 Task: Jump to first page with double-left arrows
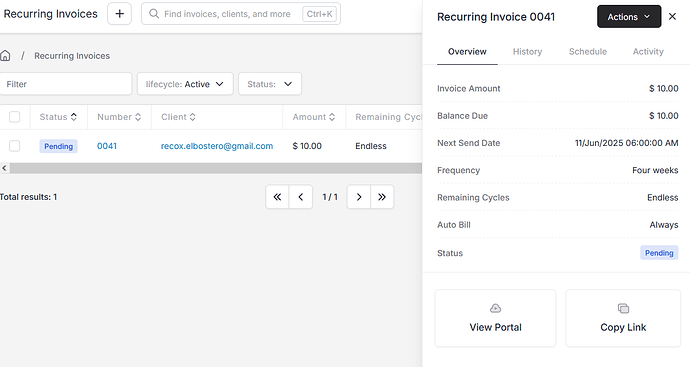pos(277,197)
